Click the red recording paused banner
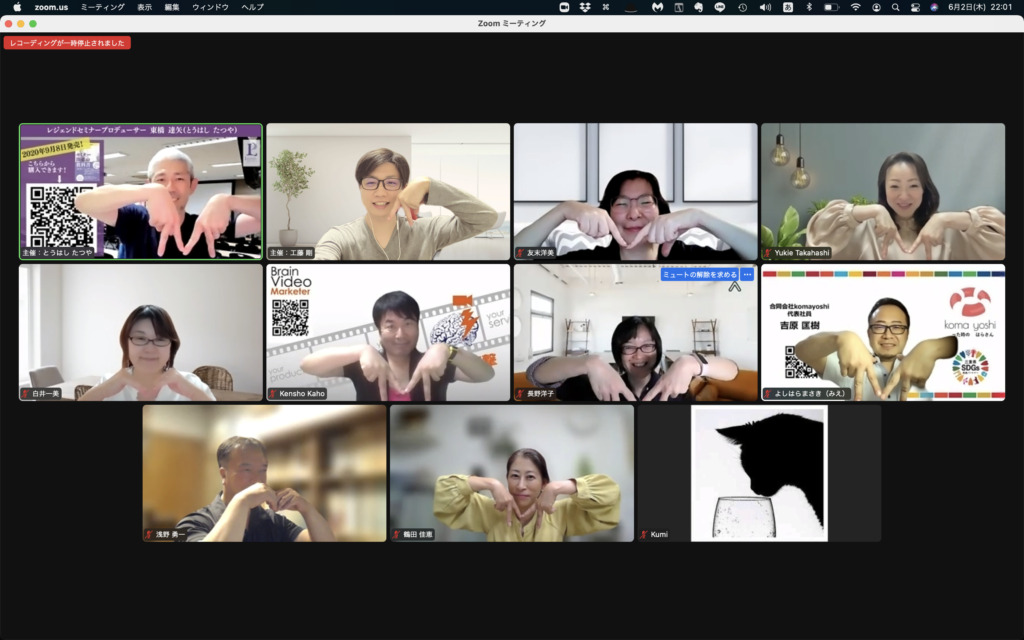The image size is (1024, 640). 67,43
